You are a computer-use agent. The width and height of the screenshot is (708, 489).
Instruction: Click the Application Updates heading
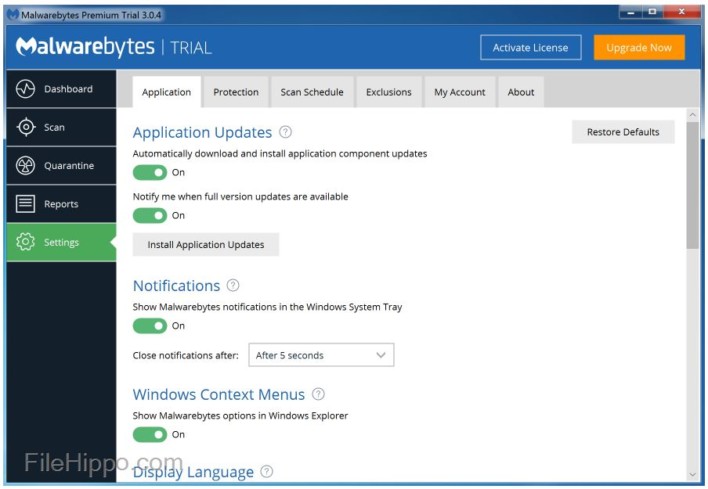202,132
